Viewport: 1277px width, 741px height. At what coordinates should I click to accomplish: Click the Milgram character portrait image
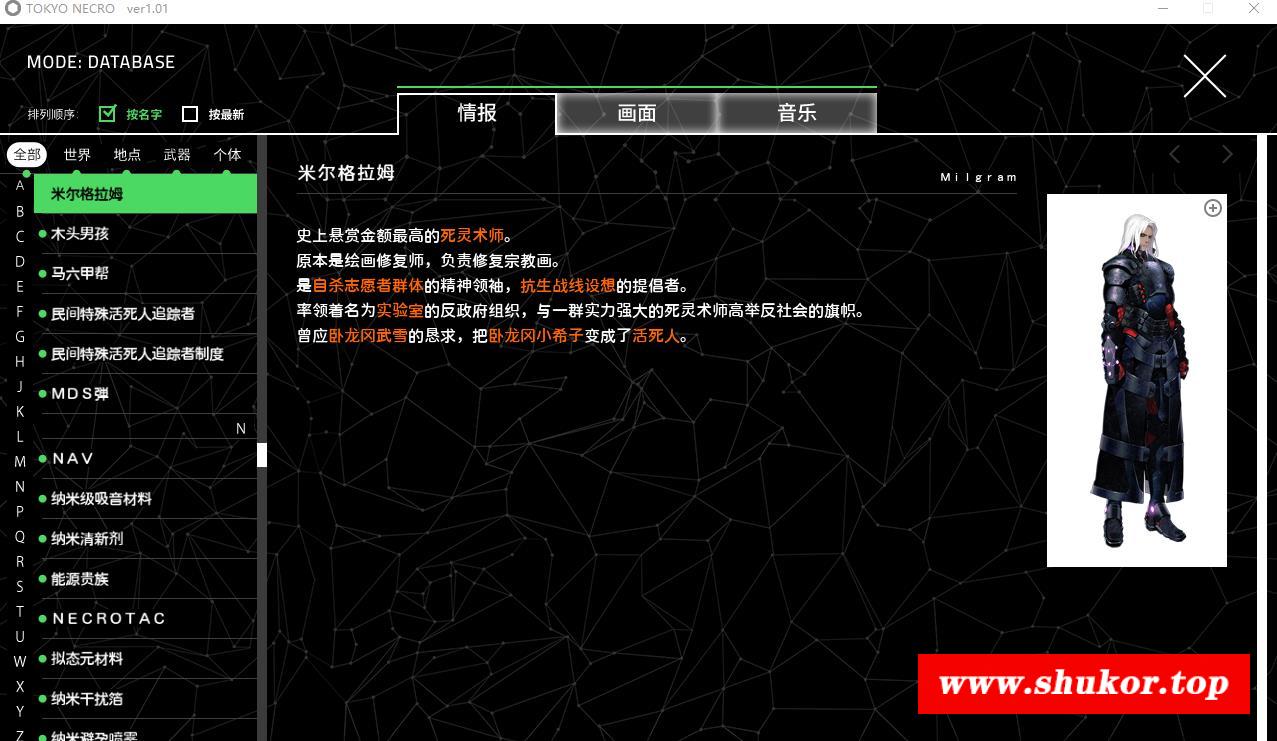click(x=1137, y=380)
